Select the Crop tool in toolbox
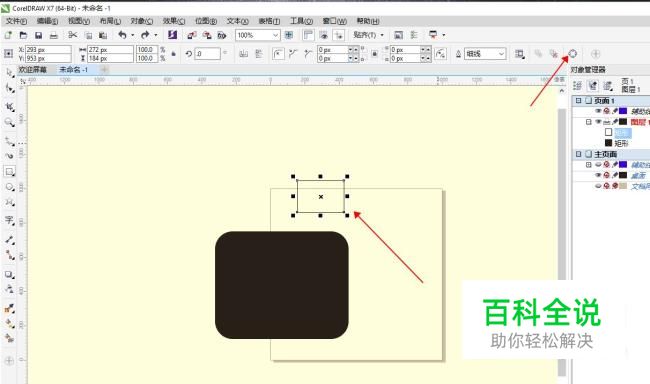Image resolution: width=650 pixels, height=384 pixels. [x=10, y=107]
